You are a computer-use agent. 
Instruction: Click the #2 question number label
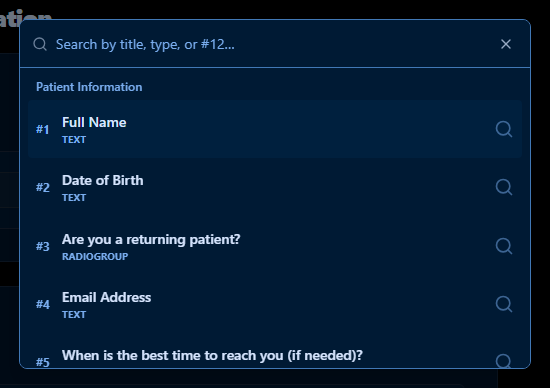coord(43,187)
